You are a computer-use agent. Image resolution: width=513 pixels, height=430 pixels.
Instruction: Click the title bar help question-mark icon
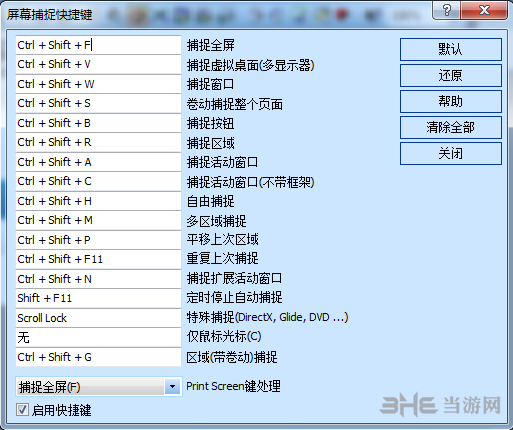tap(447, 11)
